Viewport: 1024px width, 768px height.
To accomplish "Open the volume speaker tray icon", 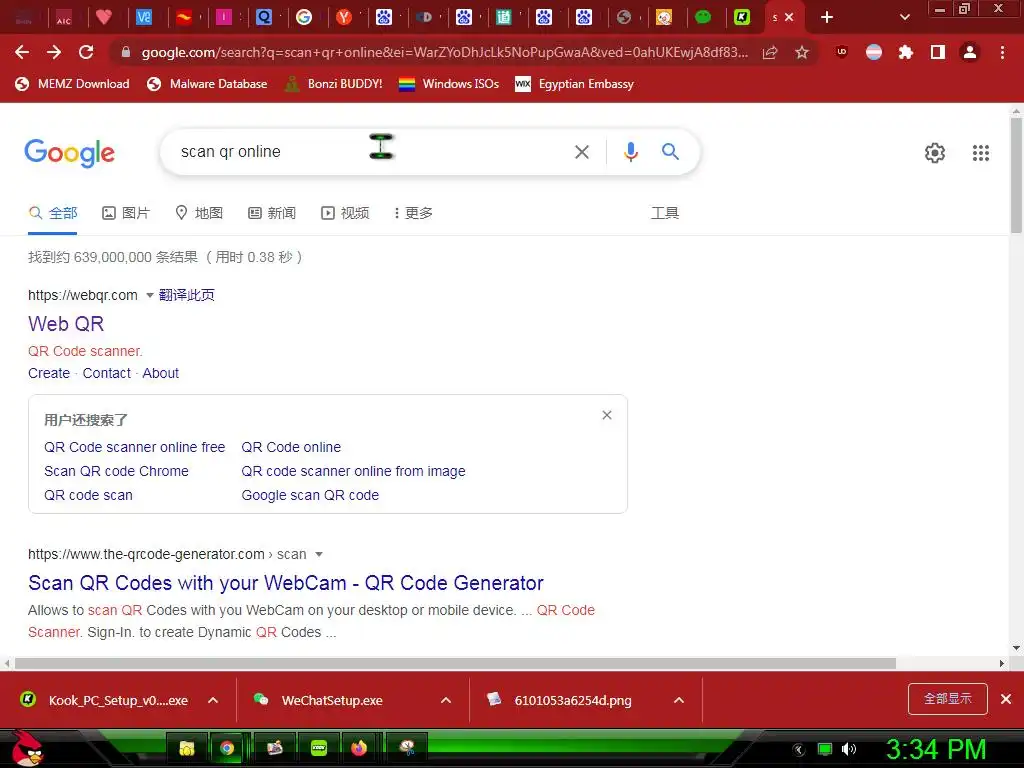I will coord(849,749).
